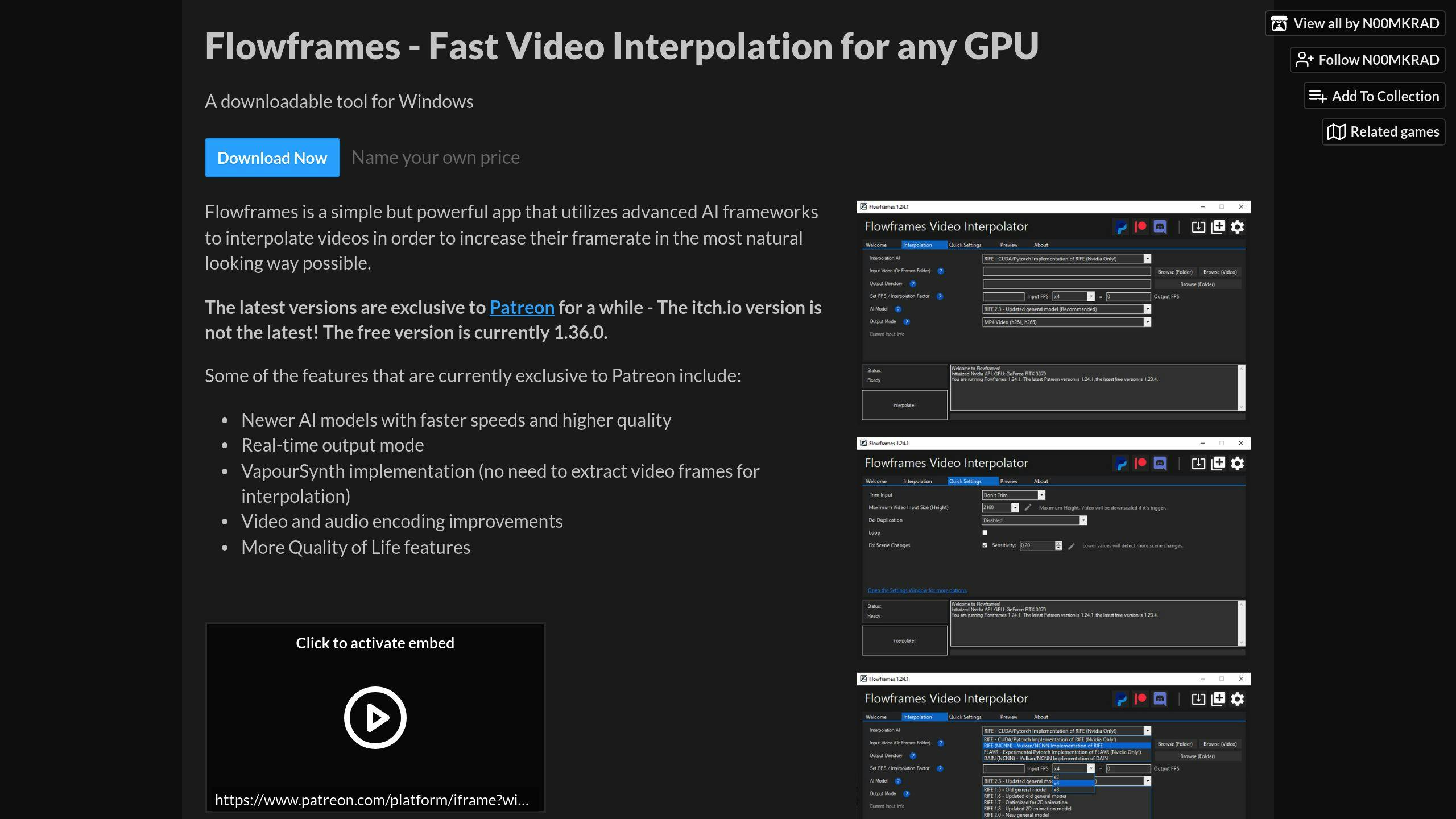The image size is (1456, 819).
Task: Click the Follow N00MKRAD button
Action: click(1367, 60)
